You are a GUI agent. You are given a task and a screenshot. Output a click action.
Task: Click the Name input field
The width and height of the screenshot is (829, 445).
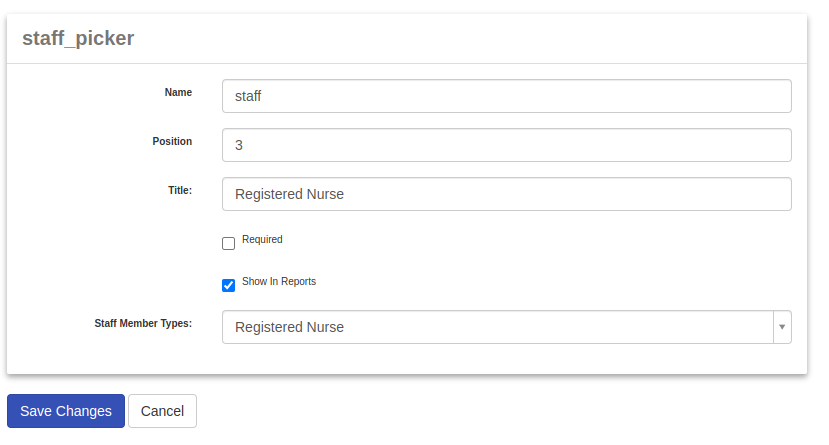pyautogui.click(x=506, y=96)
